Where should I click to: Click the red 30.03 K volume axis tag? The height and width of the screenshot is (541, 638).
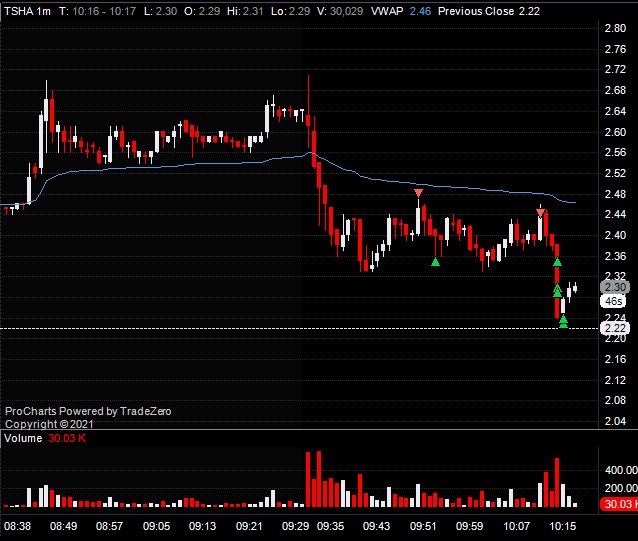pos(618,504)
